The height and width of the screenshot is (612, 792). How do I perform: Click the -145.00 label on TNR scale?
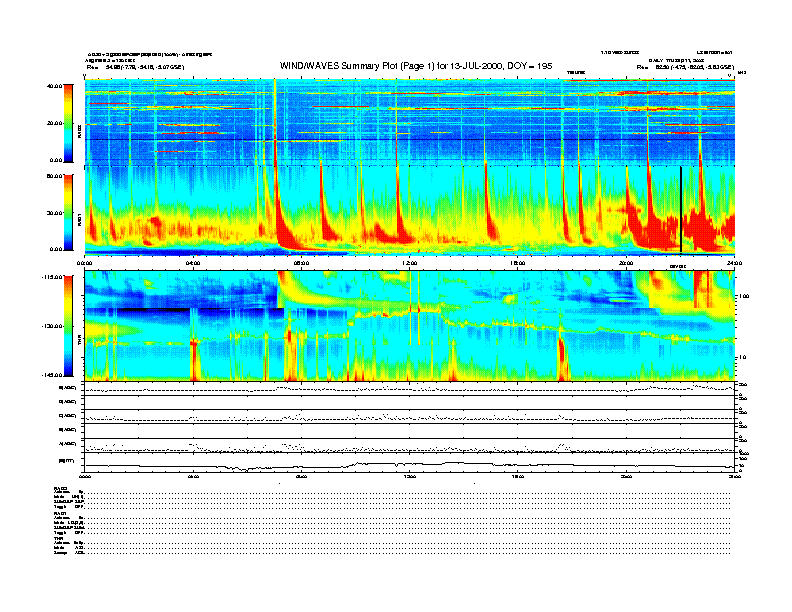click(53, 375)
